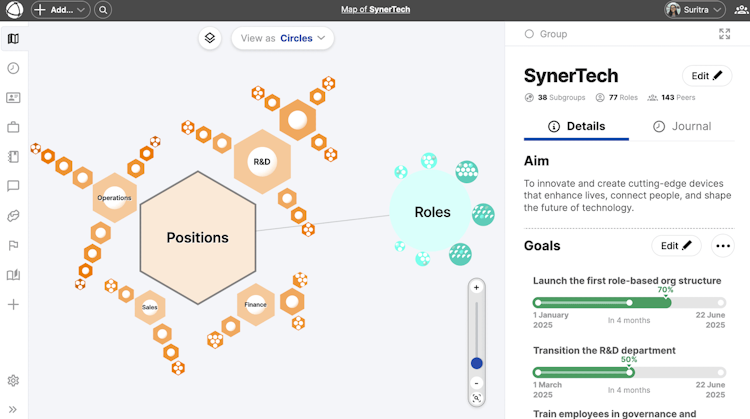Select the Positions hexagon on the map
This screenshot has width=750, height=419.
point(197,237)
